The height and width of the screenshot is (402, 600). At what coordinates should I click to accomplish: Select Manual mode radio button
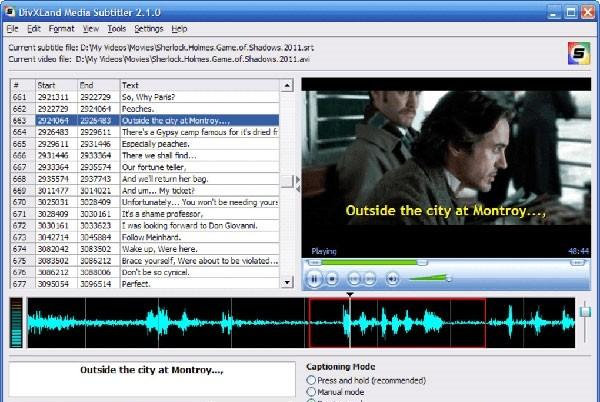(x=311, y=393)
